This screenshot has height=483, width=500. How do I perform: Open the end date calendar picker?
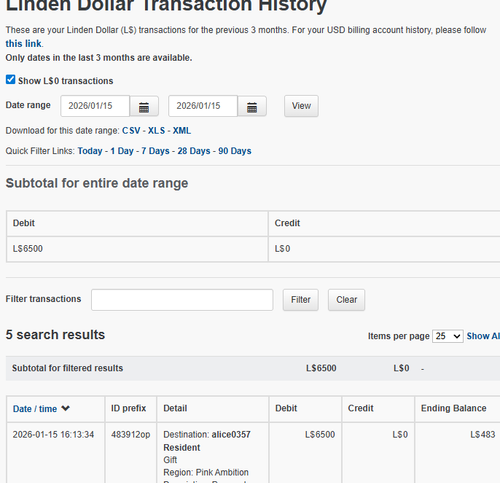point(252,106)
